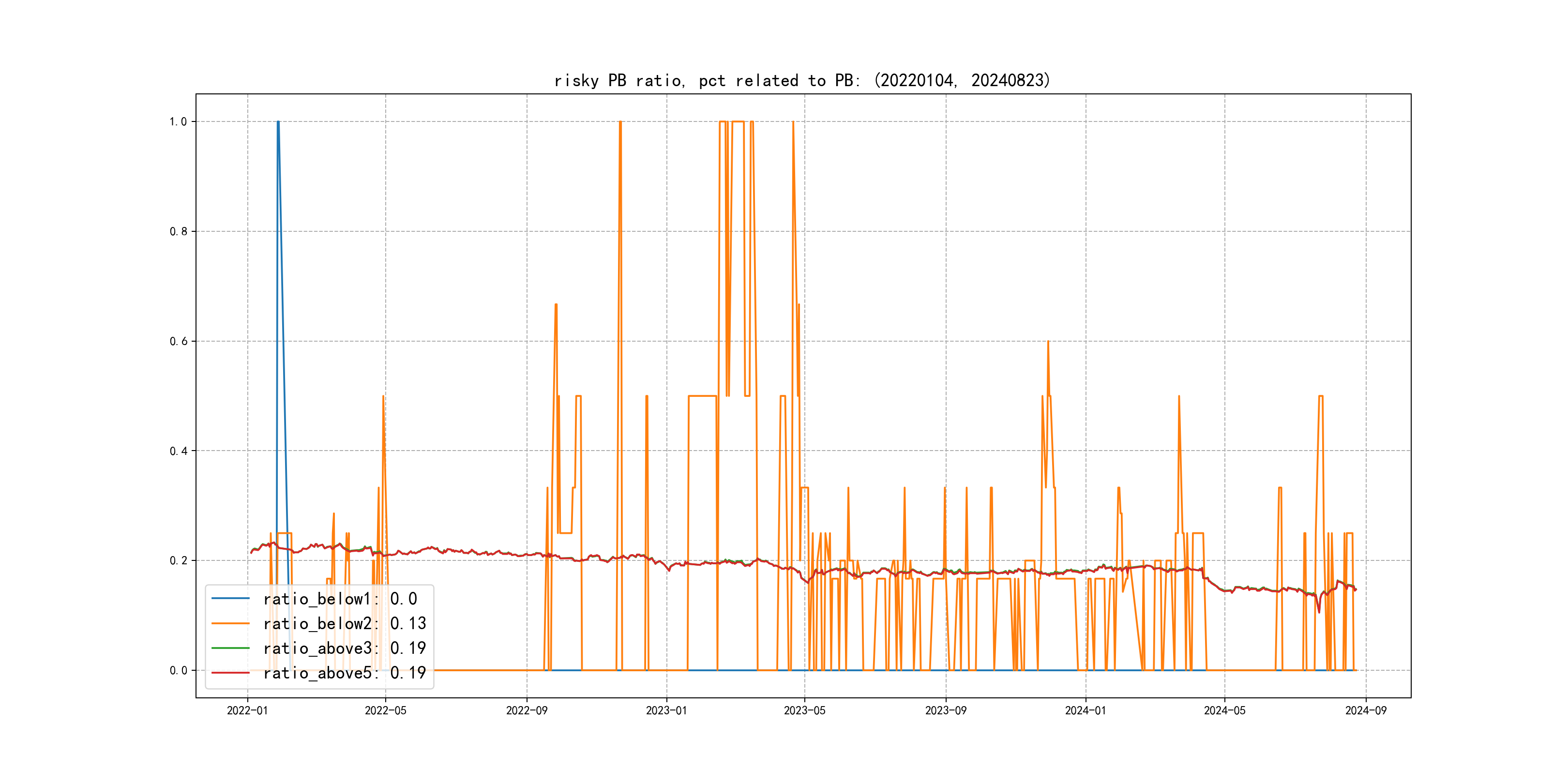
Task: Click the 1.0 y-axis tick label
Action: coord(179,122)
